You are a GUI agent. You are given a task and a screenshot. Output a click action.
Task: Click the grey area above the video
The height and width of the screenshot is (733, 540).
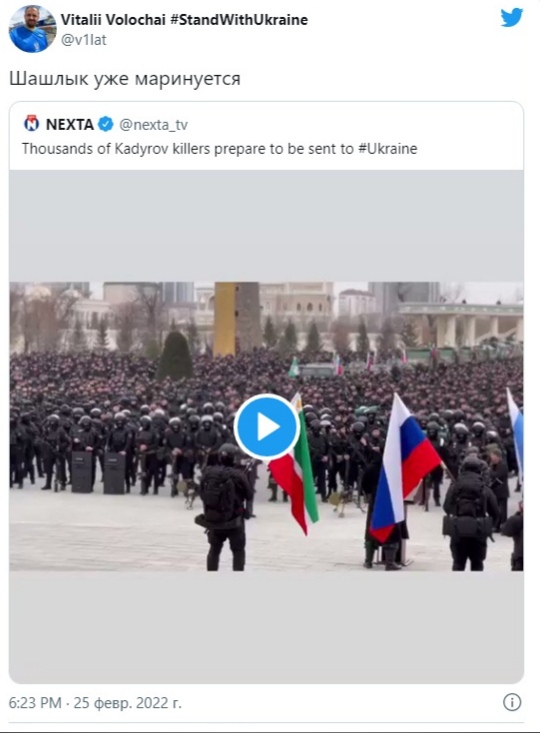(266, 226)
